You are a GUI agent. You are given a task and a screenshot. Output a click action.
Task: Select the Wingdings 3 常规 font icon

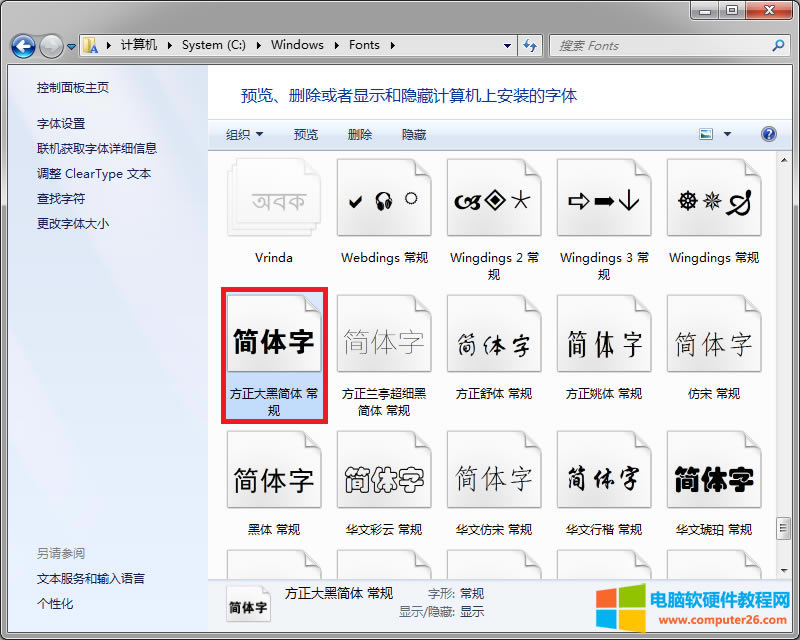(604, 198)
